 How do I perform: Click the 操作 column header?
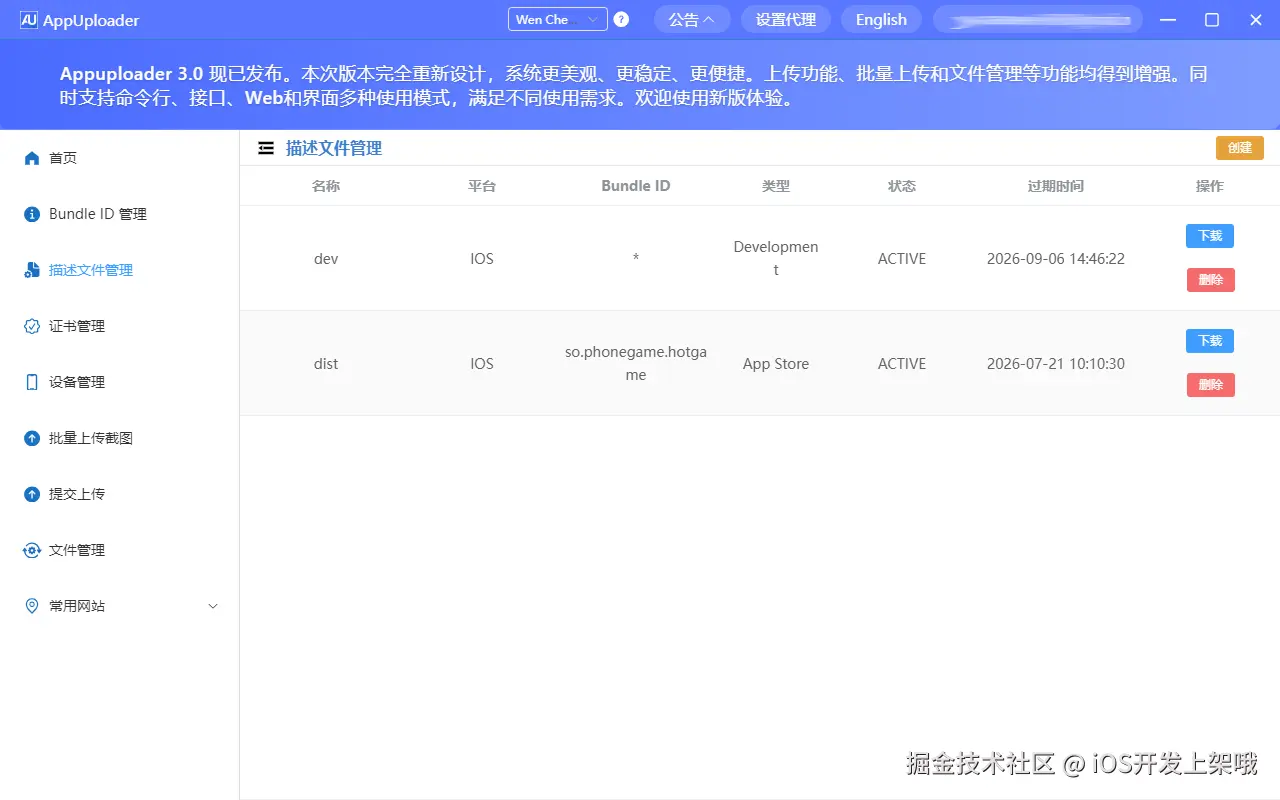coord(1210,186)
